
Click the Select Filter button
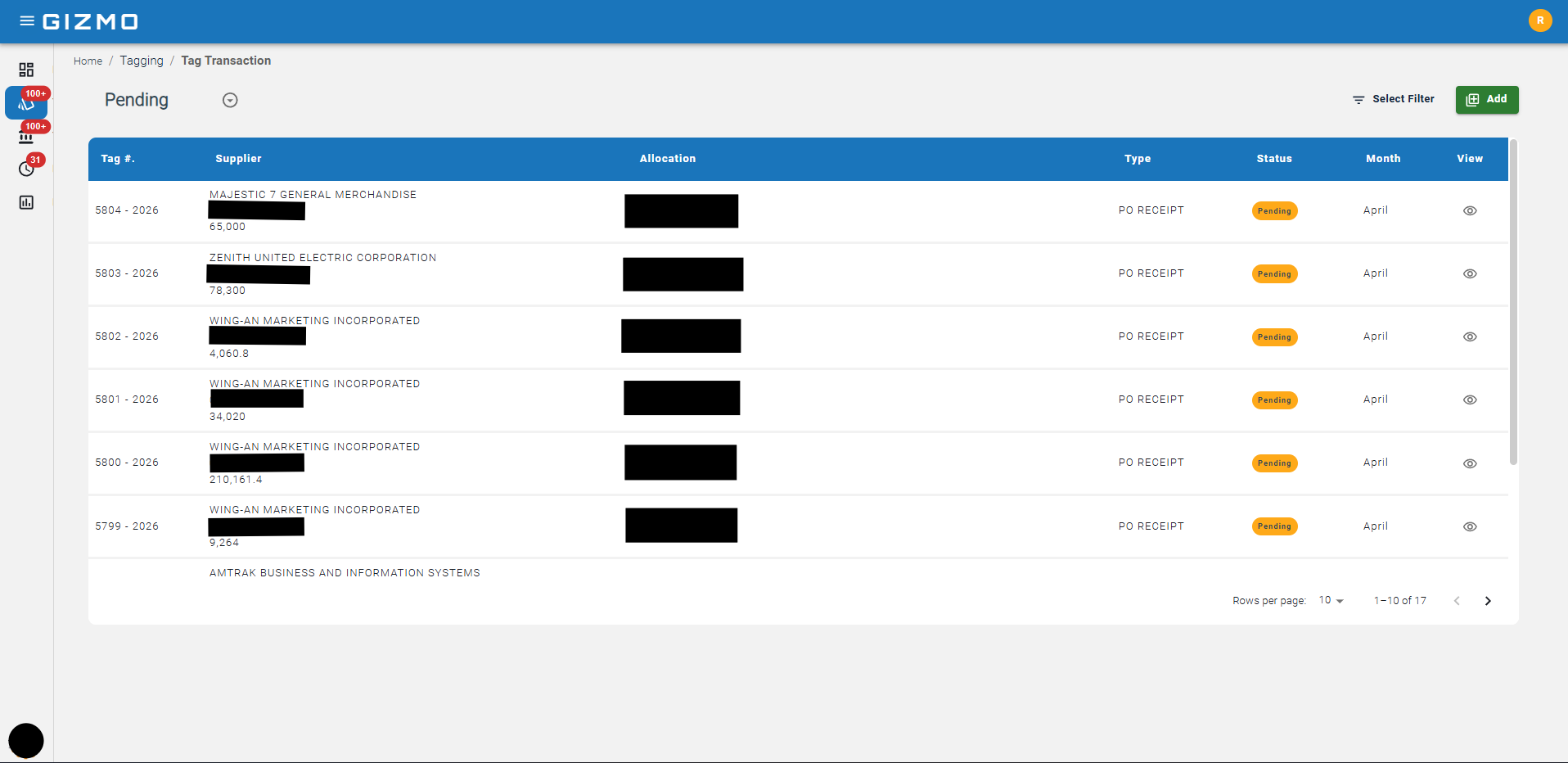1394,99
